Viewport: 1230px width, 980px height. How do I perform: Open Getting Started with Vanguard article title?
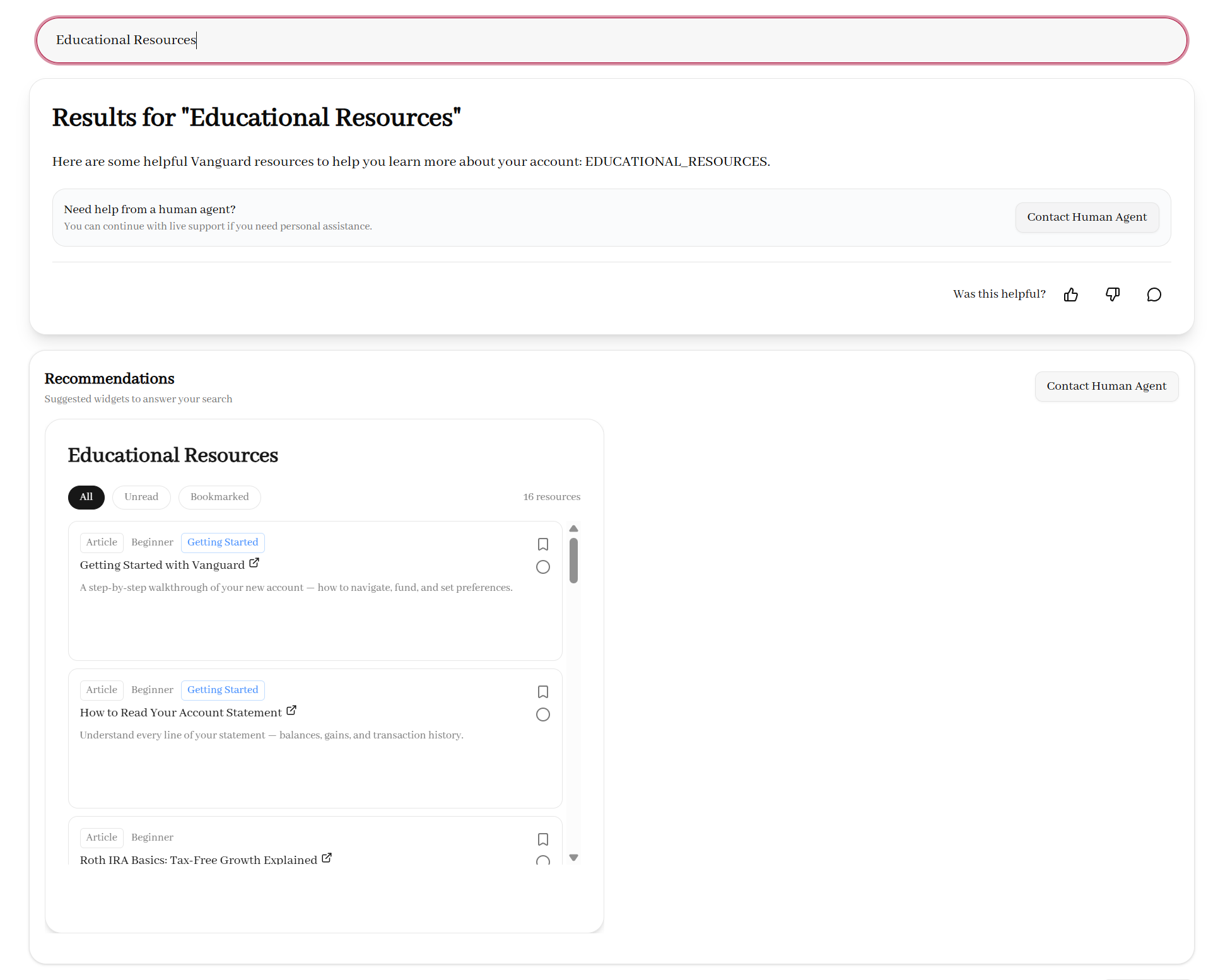tap(162, 565)
